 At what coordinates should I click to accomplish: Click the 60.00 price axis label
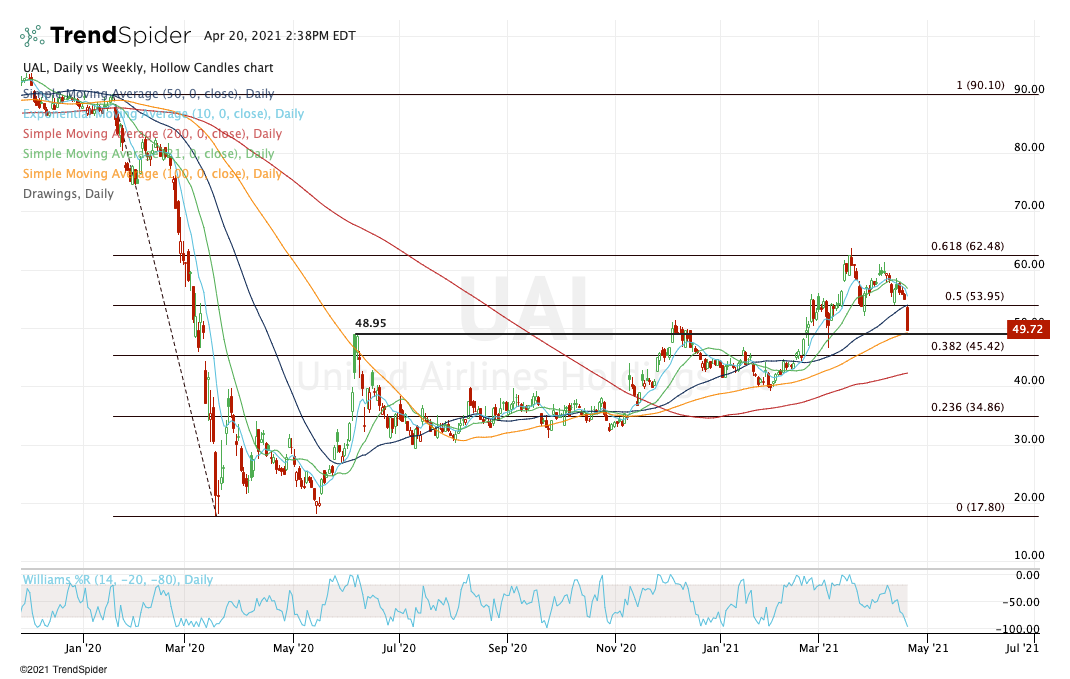click(x=1029, y=264)
